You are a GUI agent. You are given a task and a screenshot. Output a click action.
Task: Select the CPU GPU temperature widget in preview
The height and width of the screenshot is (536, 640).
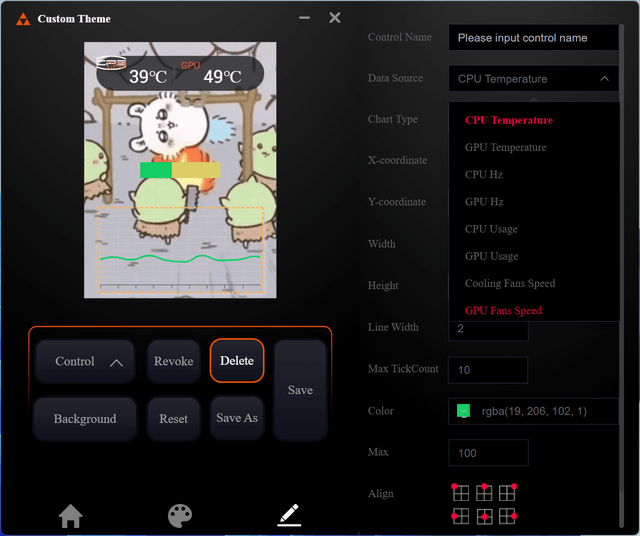pyautogui.click(x=180, y=73)
